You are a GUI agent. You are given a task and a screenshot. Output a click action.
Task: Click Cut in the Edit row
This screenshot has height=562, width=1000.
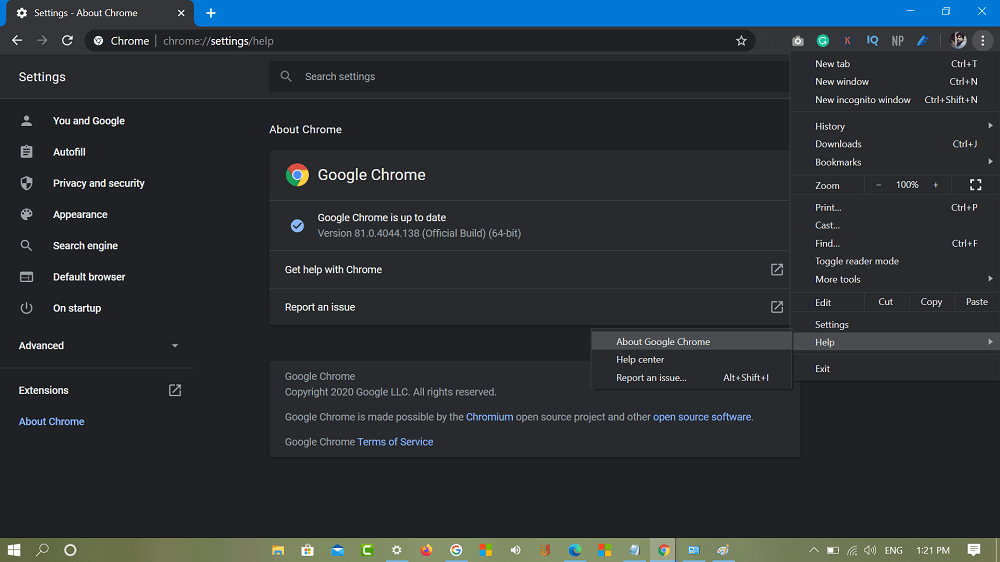coord(885,302)
